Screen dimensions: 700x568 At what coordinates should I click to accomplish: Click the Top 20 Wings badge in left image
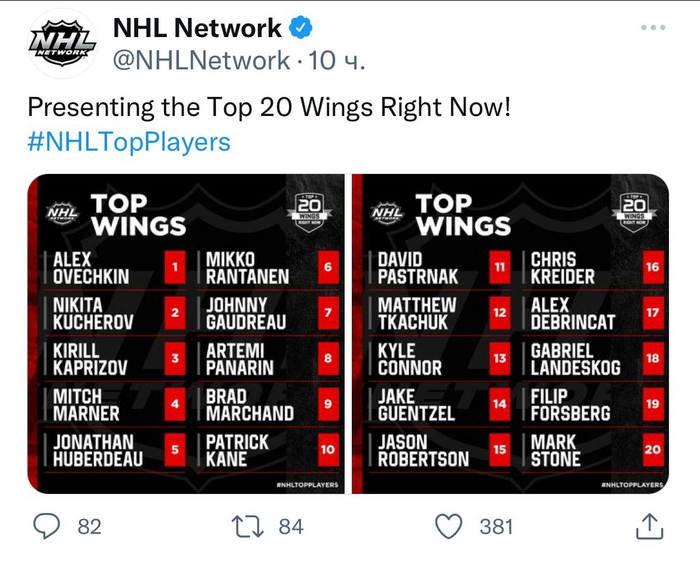[x=308, y=210]
